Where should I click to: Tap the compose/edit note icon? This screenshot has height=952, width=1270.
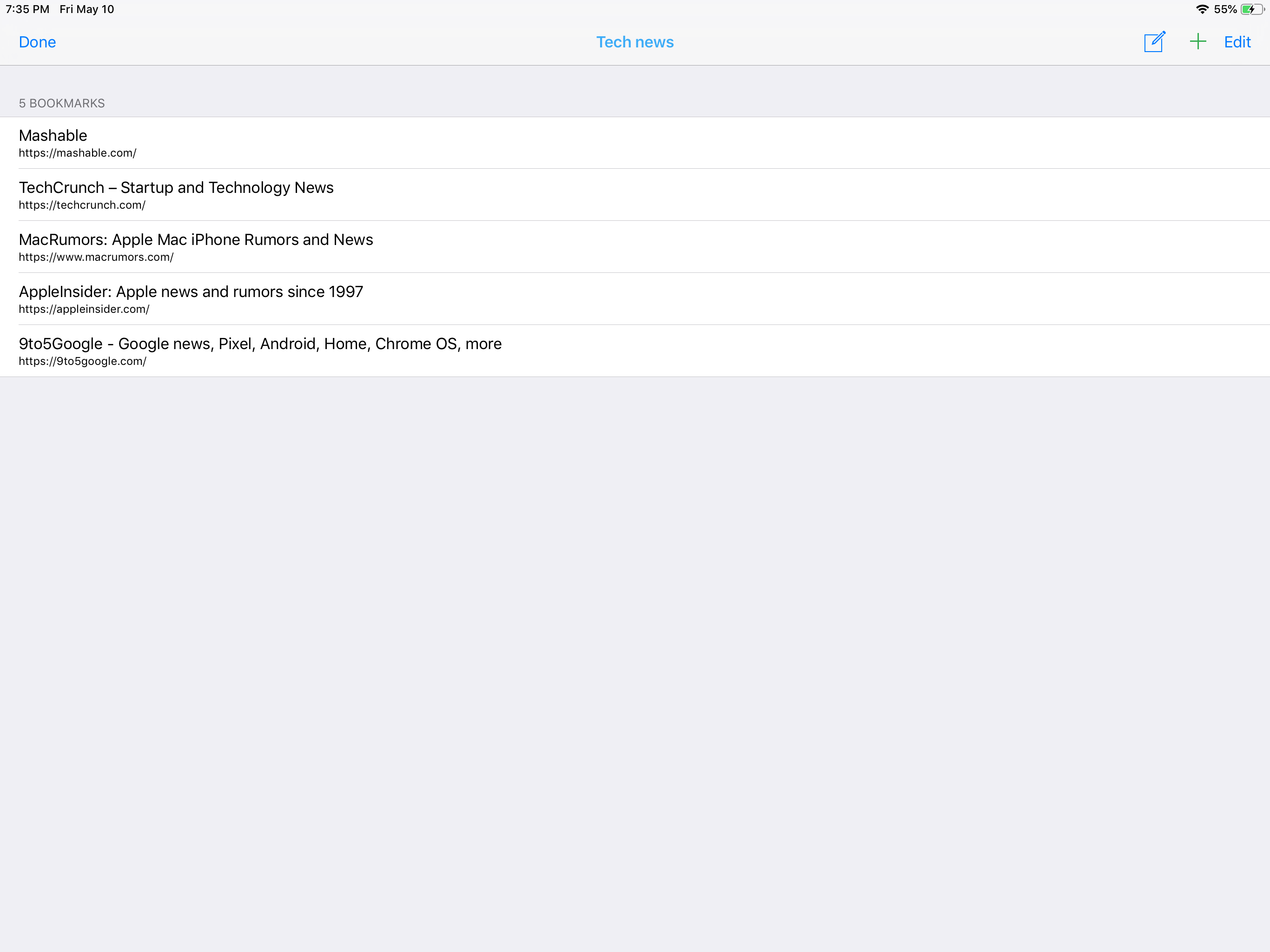(1154, 42)
